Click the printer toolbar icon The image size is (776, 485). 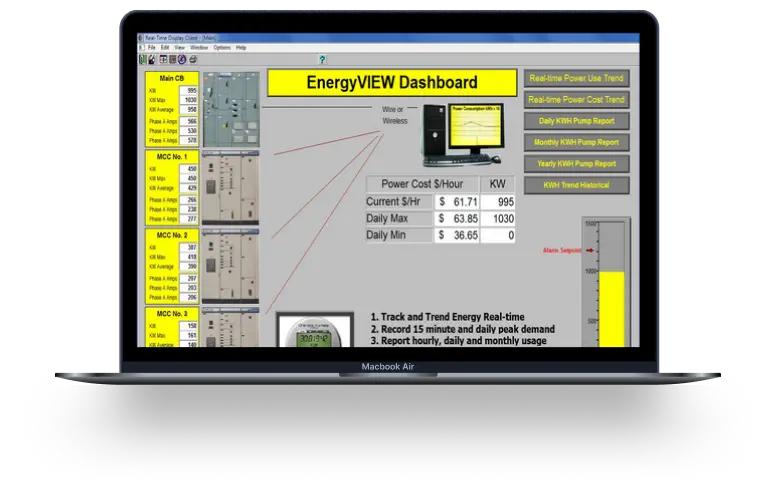[x=193, y=59]
